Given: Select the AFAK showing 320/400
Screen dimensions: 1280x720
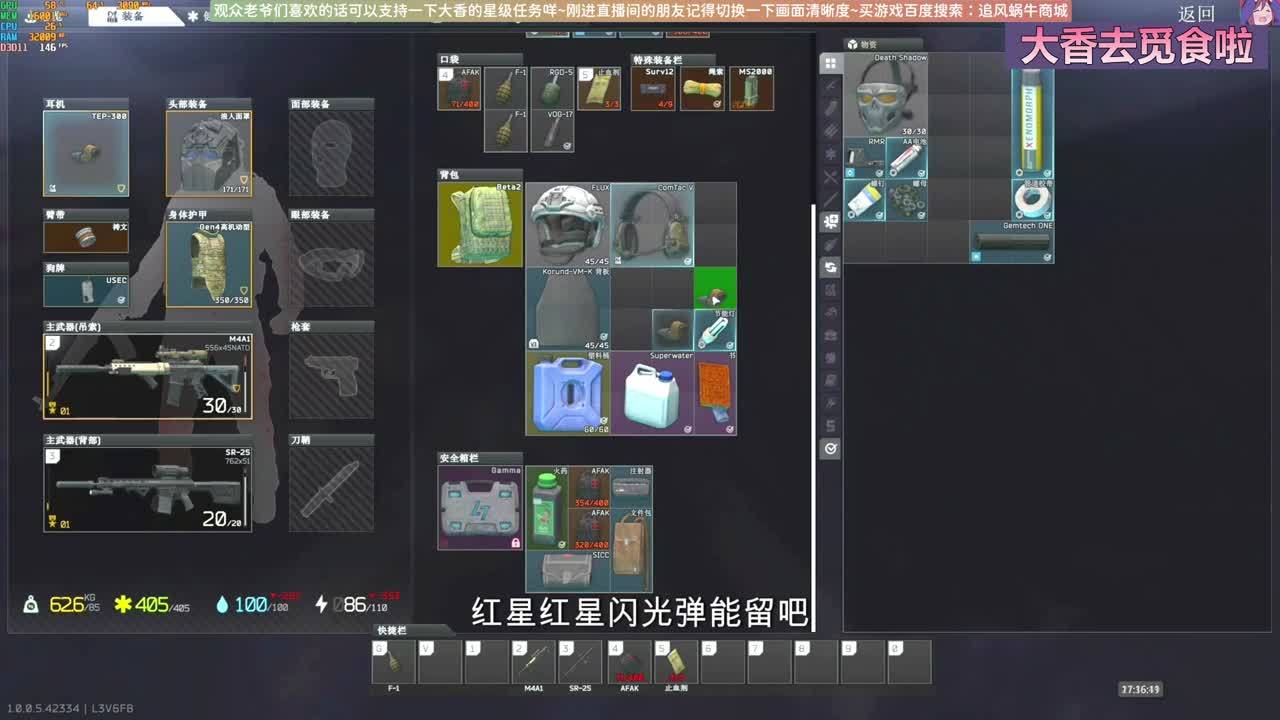Looking at the screenshot, I should coord(590,529).
